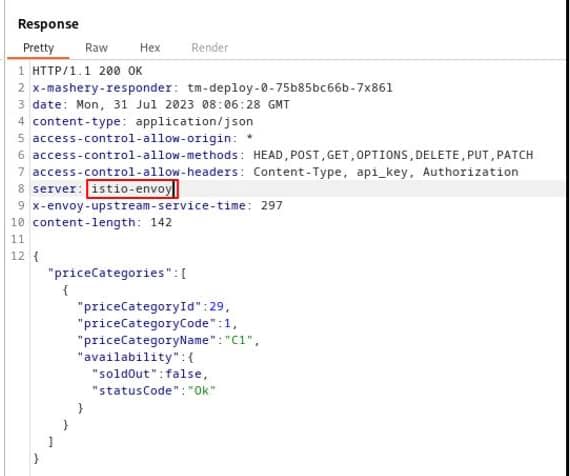The height and width of the screenshot is (476, 570).
Task: Switch to the Raw tab
Action: (x=96, y=48)
